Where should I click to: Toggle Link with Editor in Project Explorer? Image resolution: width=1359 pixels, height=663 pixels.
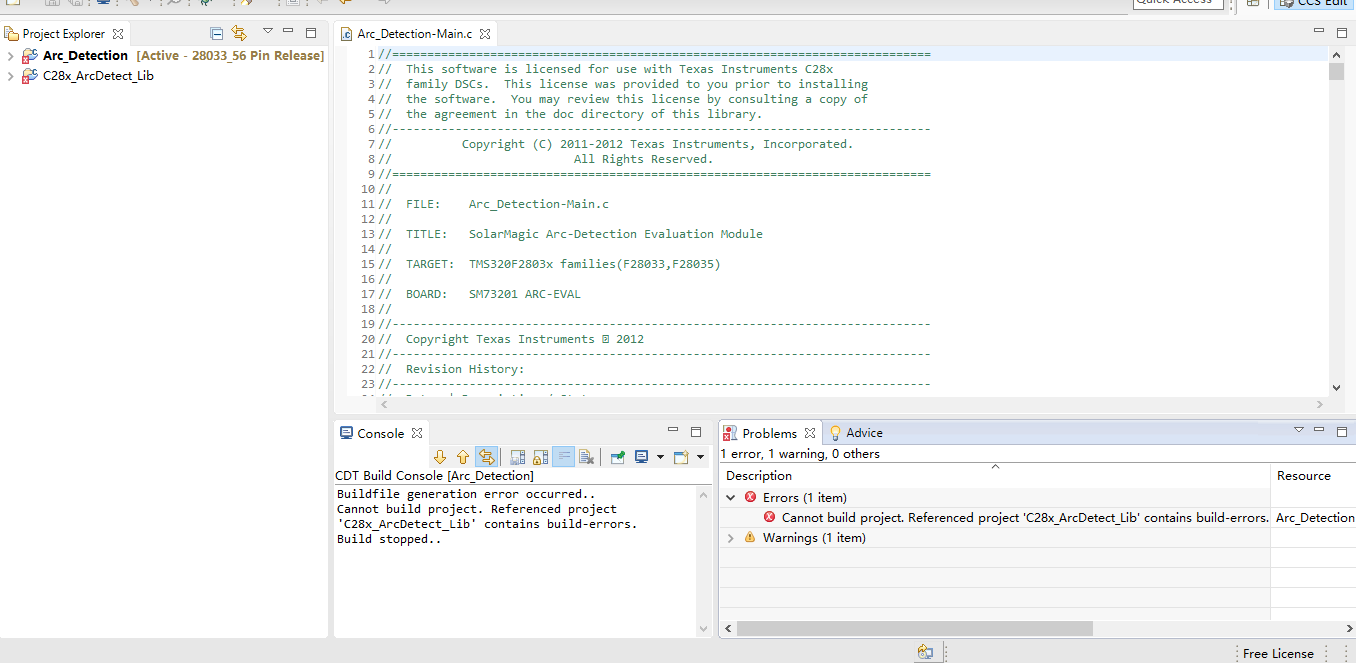239,33
